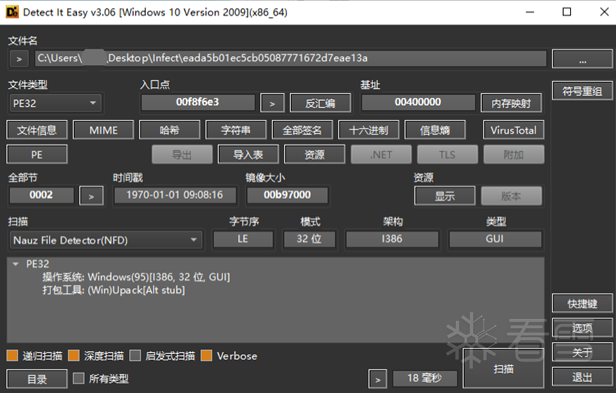Open 信息熵 entropy view
The height and width of the screenshot is (393, 616).
click(x=435, y=130)
